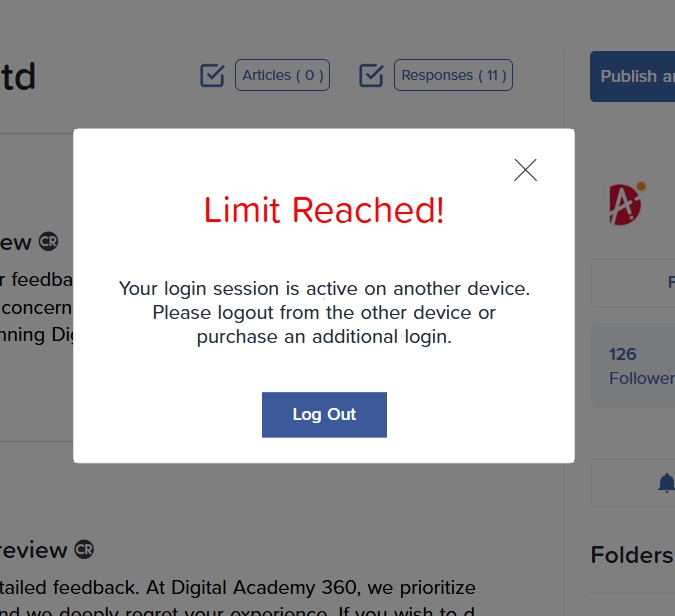675x616 pixels.
Task: Click the Log Out button
Action: click(324, 415)
